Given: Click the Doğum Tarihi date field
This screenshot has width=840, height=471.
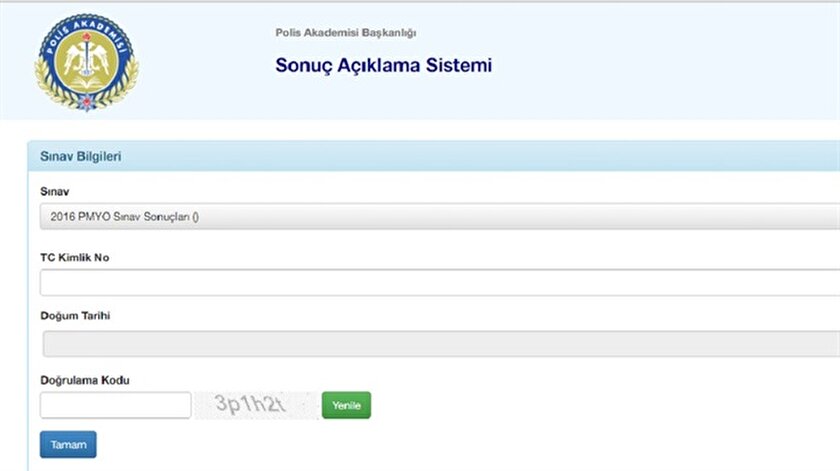Looking at the screenshot, I should (440, 344).
